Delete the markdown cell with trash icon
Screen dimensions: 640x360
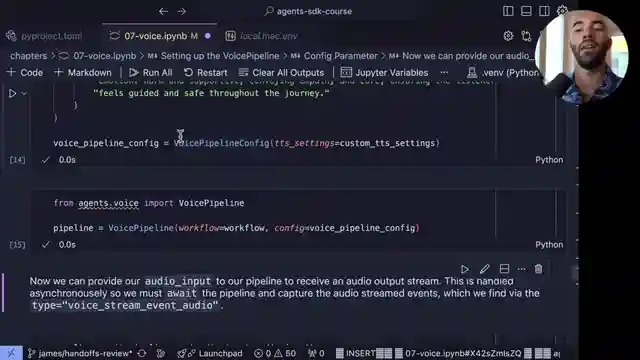[x=539, y=269]
